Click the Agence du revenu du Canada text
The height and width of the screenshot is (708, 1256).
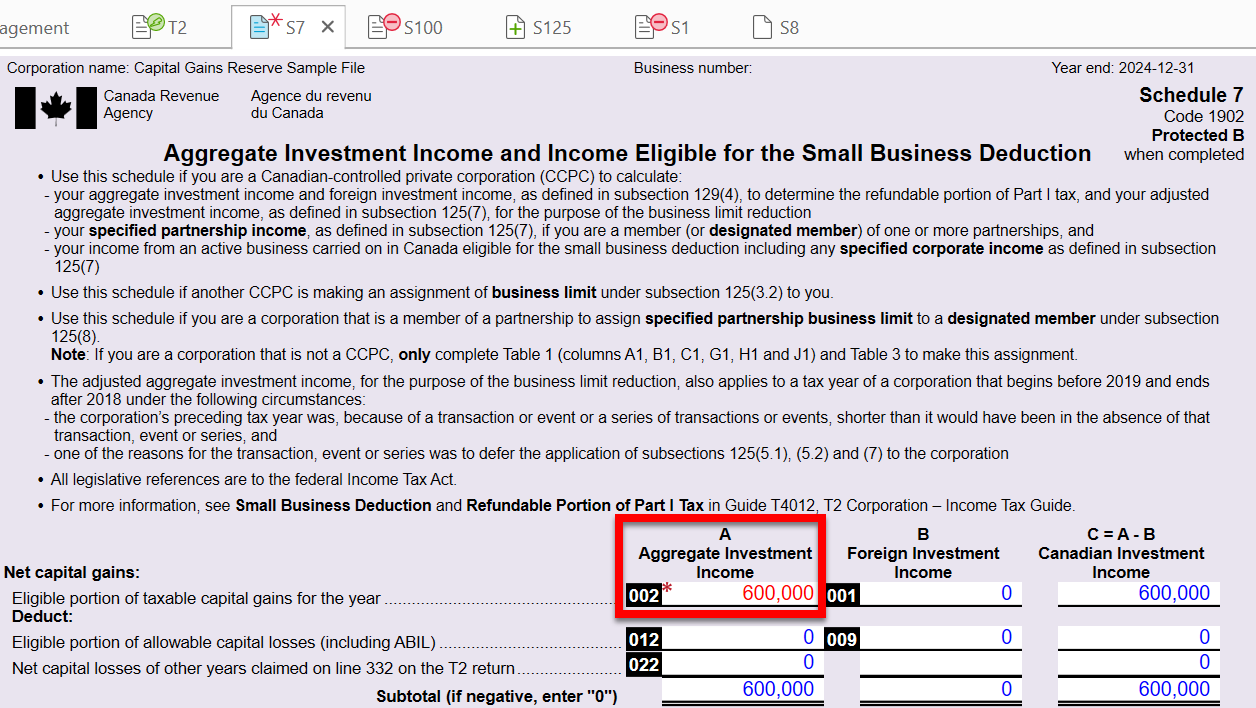pos(311,105)
